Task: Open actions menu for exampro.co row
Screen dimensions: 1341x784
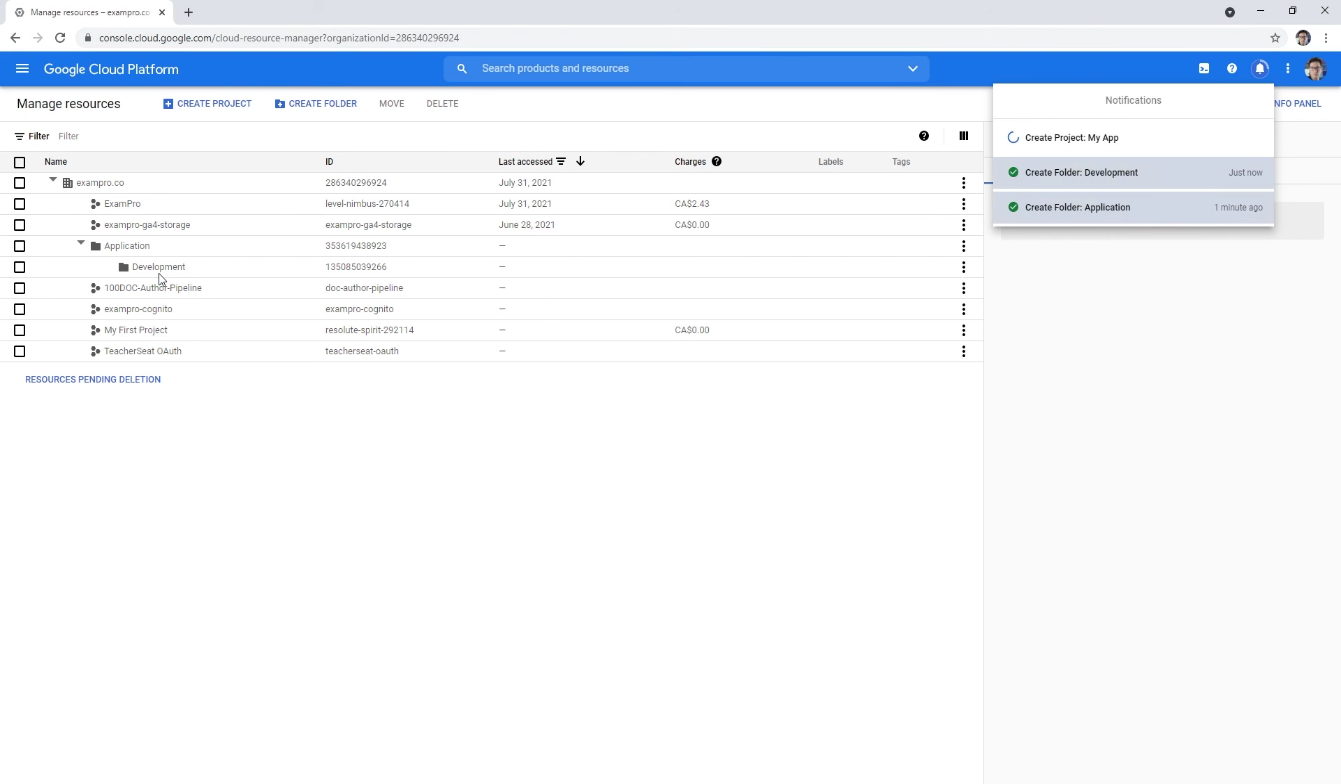Action: click(x=964, y=183)
